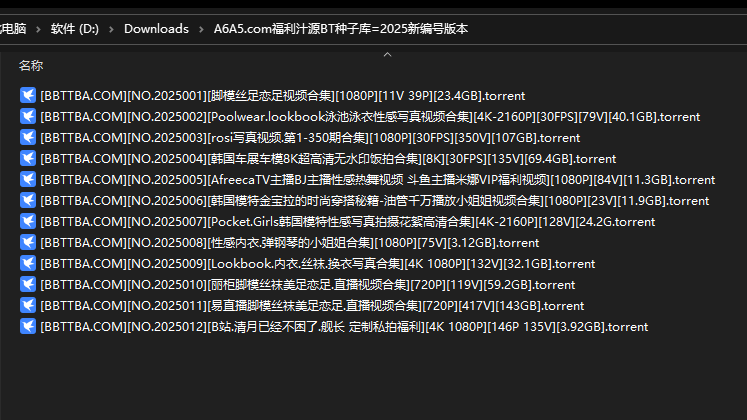The width and height of the screenshot is (747, 420).
Task: Click the 电脑 breadcrumb segment
Action: point(14,29)
